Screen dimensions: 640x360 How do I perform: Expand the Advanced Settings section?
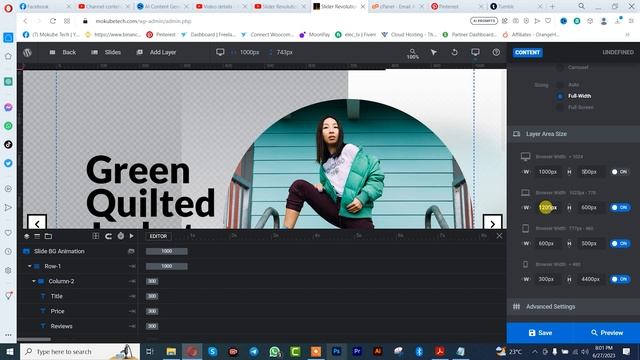point(573,307)
